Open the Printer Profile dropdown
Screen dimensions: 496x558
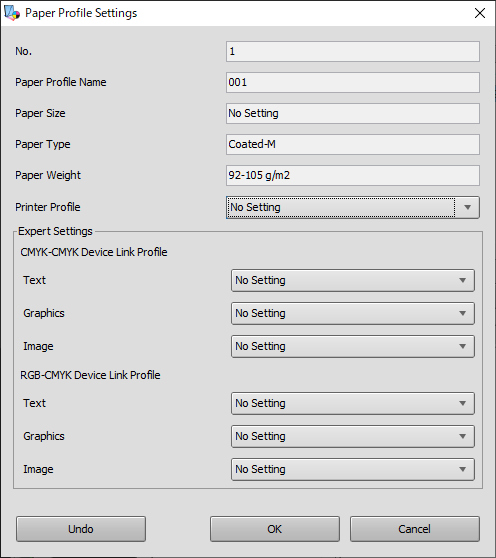click(x=353, y=207)
